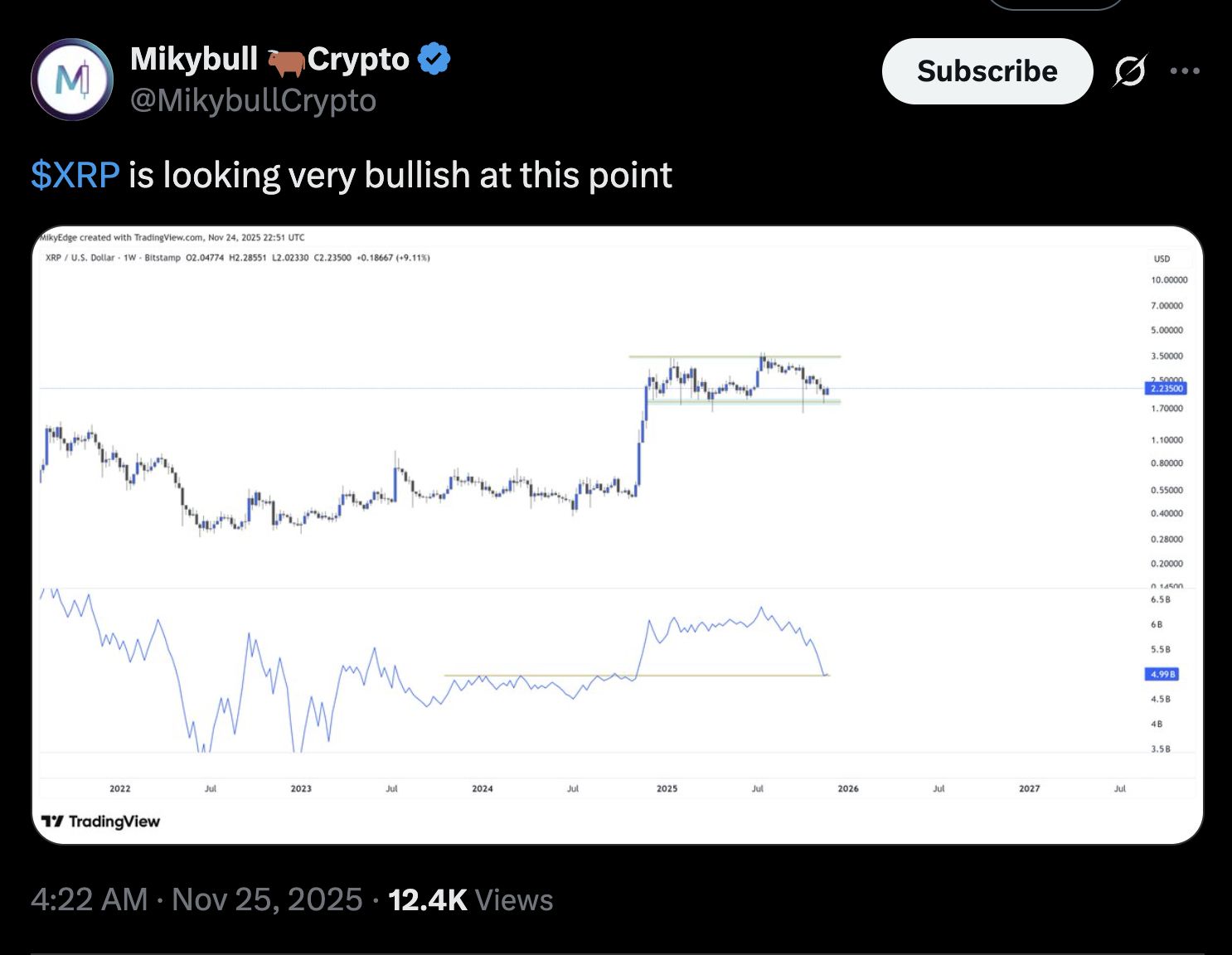
Task: Click the blue price marker on the axis
Action: pyautogui.click(x=1164, y=388)
